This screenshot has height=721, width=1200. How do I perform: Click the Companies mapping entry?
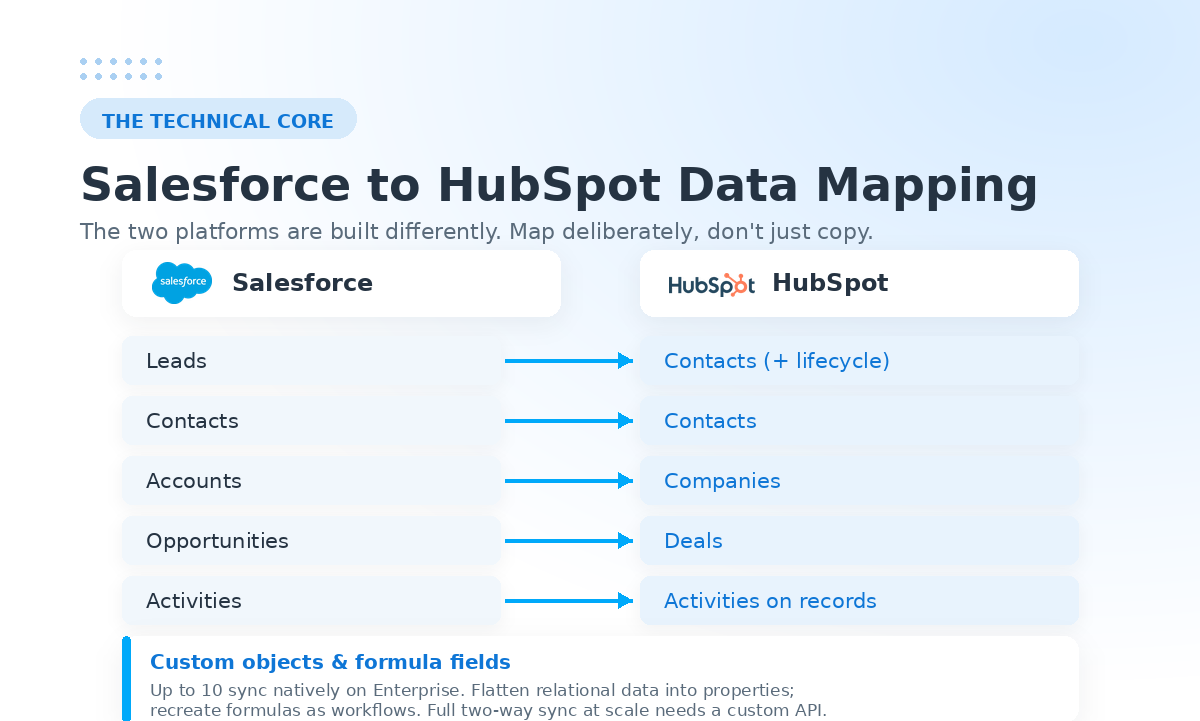[x=859, y=481]
